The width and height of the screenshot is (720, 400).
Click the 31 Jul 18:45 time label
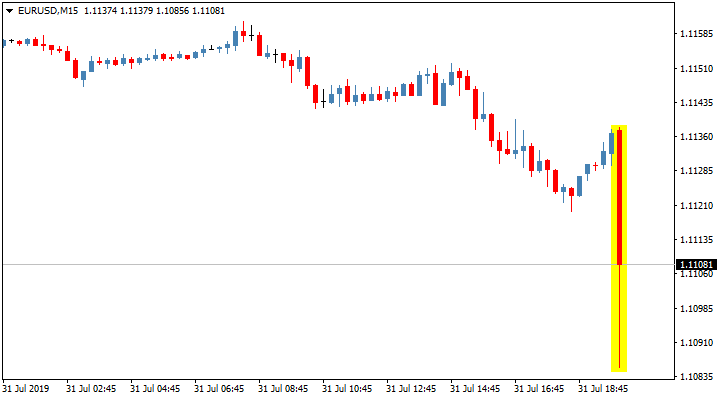(x=603, y=389)
